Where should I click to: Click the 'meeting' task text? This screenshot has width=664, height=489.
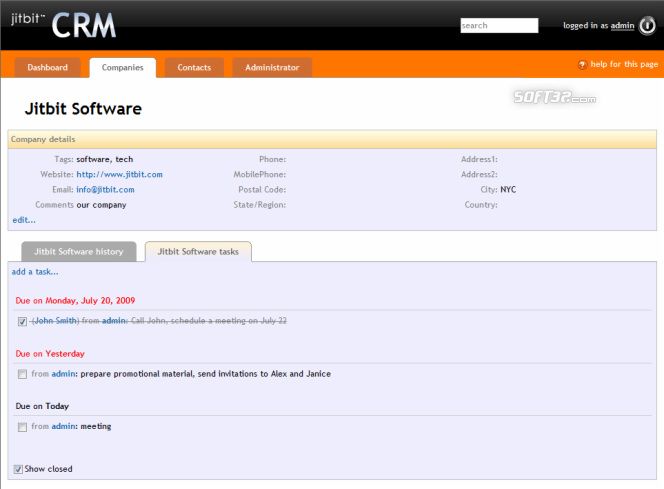pos(96,426)
